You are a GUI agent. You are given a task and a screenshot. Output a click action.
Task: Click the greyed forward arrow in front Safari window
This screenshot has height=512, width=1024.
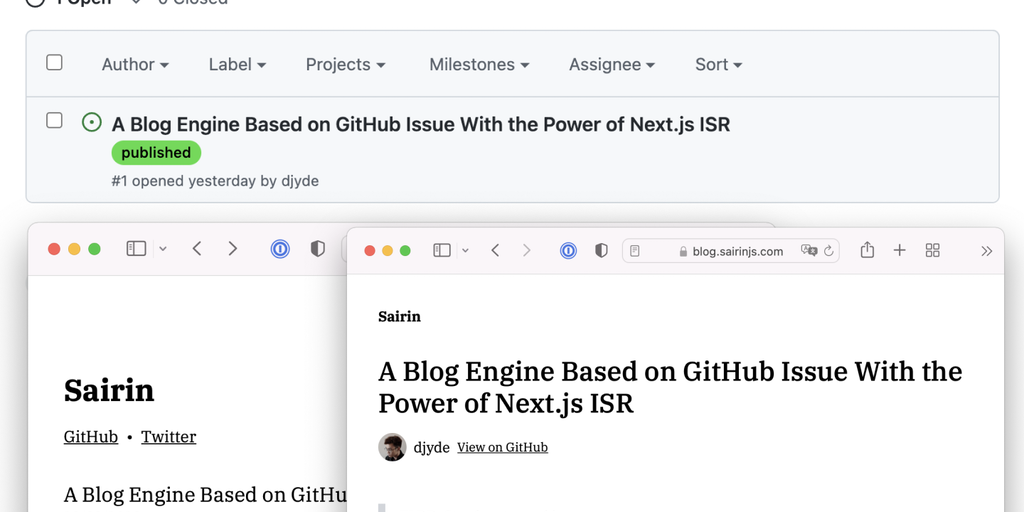pyautogui.click(x=526, y=250)
